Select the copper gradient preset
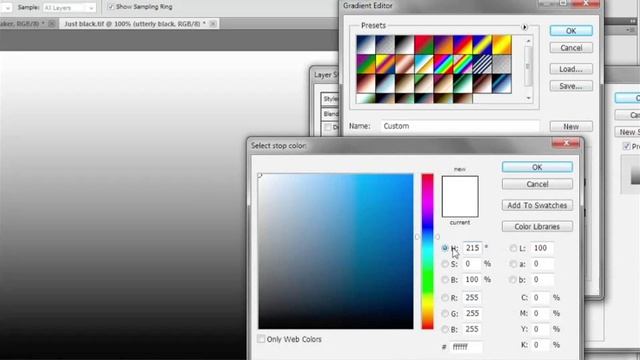 tap(404, 64)
